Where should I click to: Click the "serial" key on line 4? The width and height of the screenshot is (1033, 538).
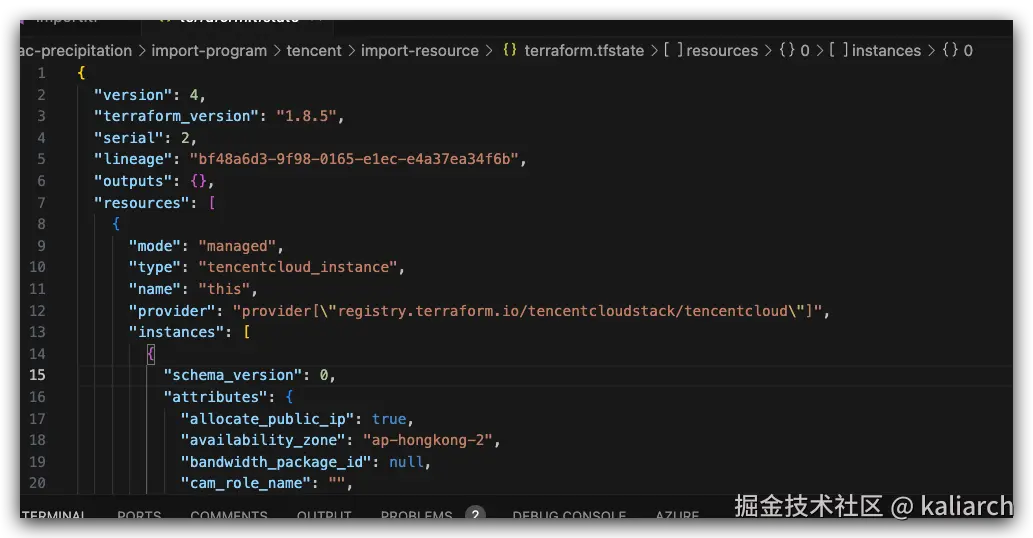[x=128, y=138]
